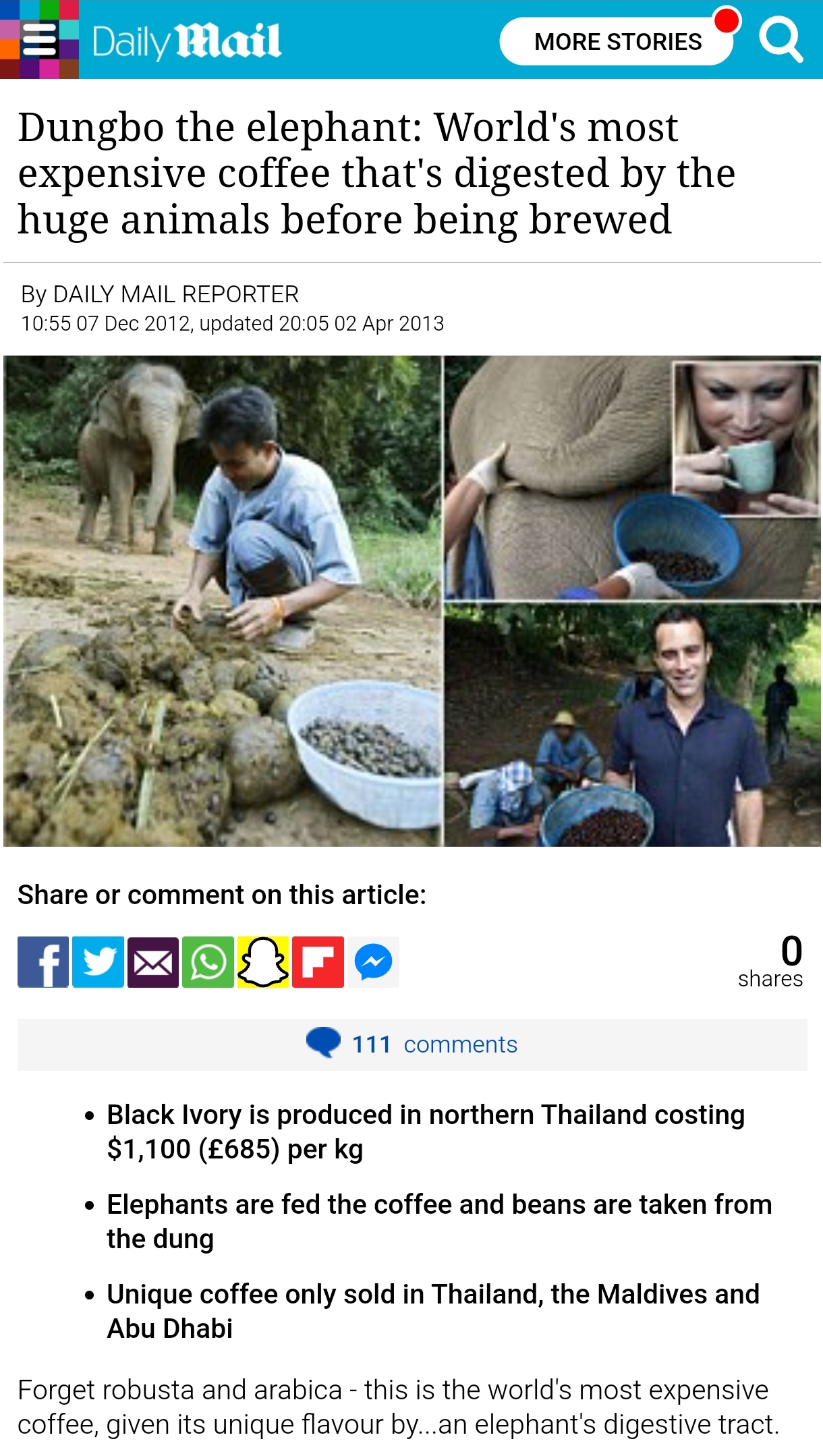Open the hamburger menu icon
823x1456 pixels.
click(39, 40)
